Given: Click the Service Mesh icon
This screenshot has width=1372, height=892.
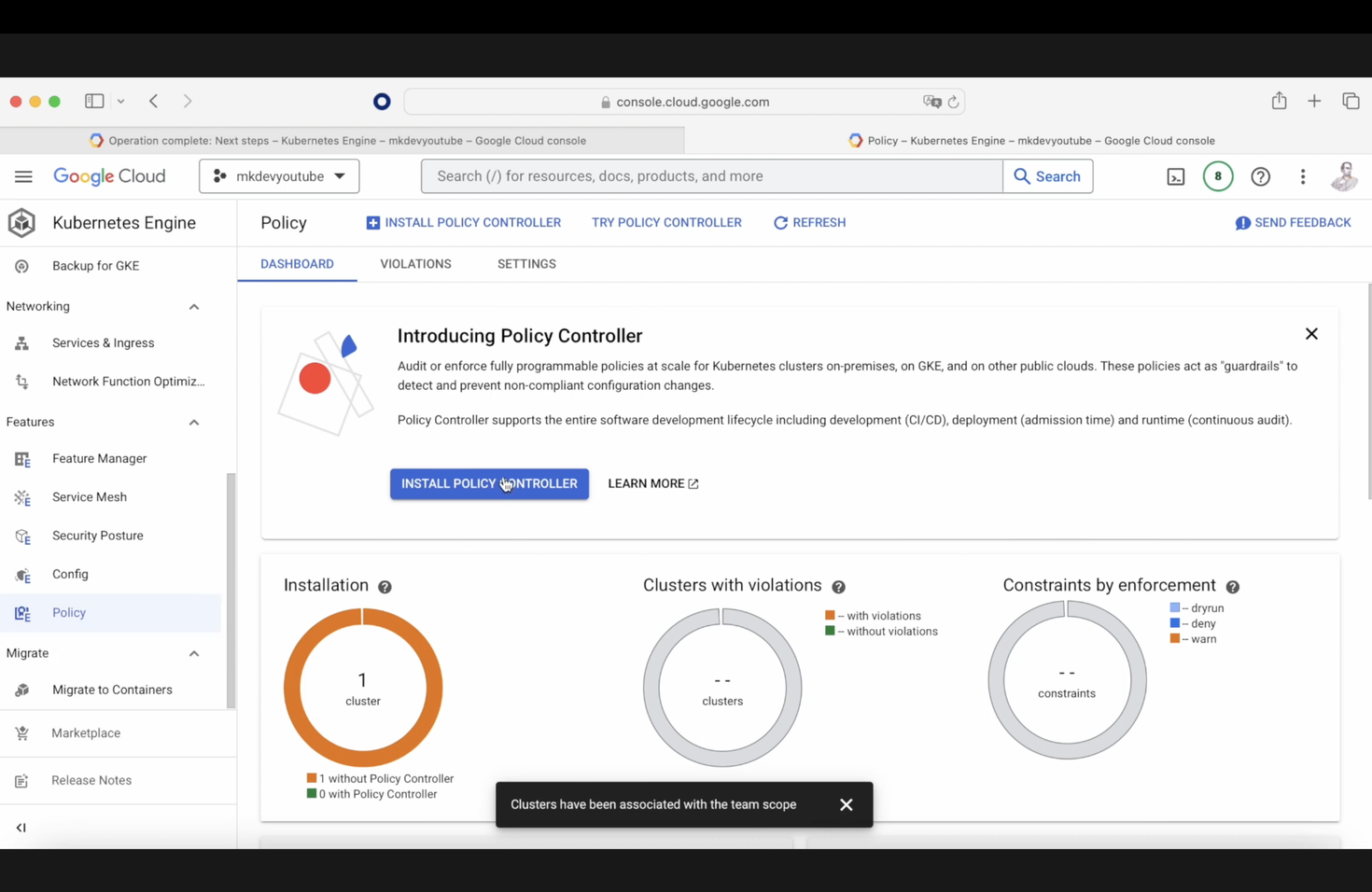Looking at the screenshot, I should pyautogui.click(x=22, y=497).
